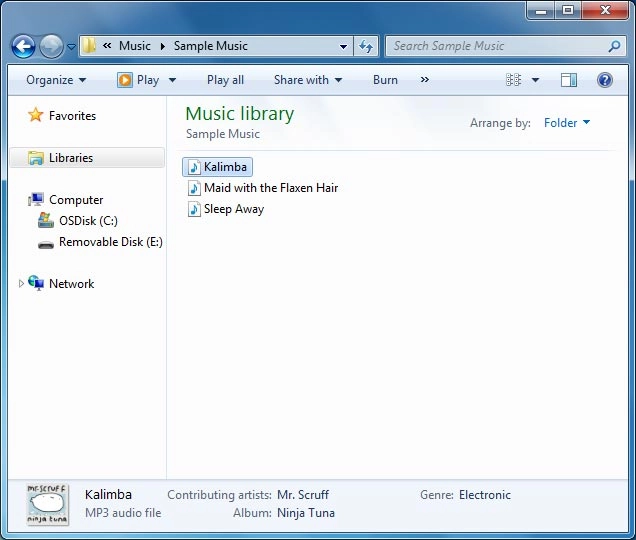Open the Share with menu
This screenshot has height=540, width=636.
307,80
